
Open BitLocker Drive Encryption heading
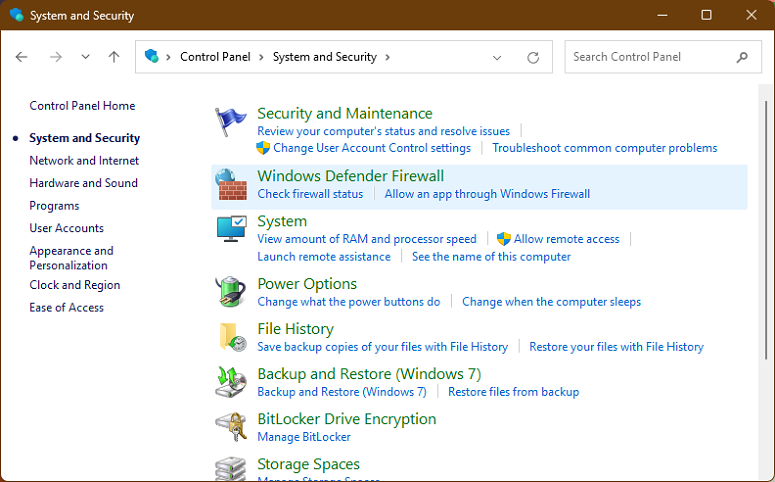[x=347, y=419]
